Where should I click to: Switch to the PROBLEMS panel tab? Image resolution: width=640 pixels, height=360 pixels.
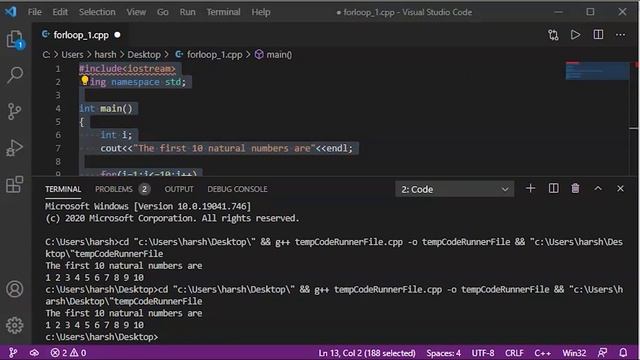click(x=113, y=189)
